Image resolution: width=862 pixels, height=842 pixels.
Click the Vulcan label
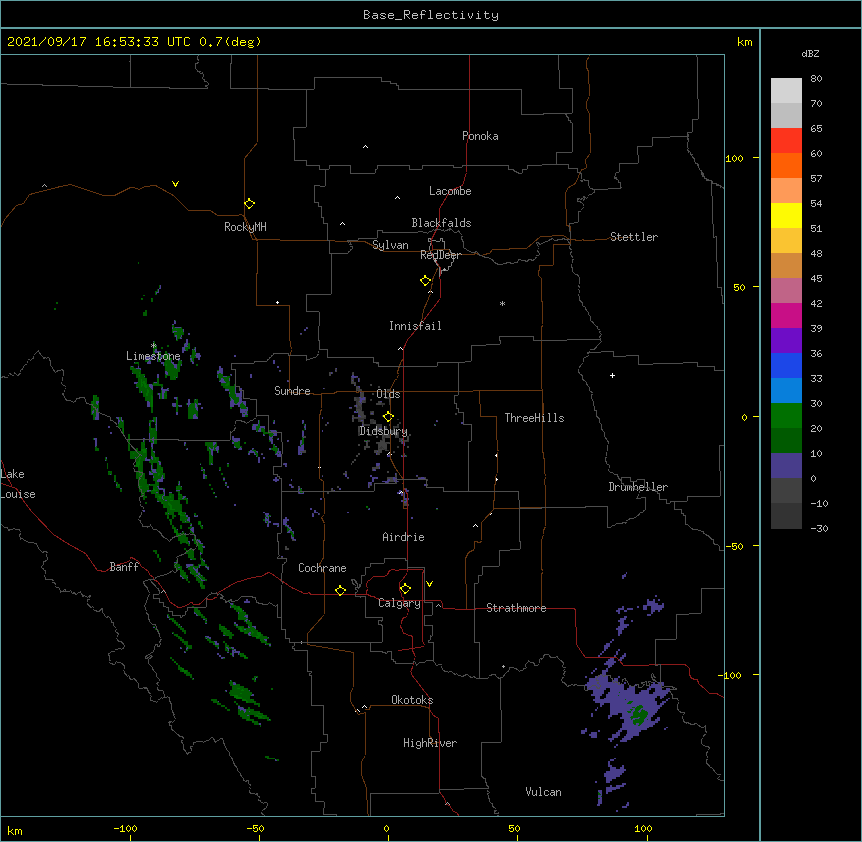543,792
